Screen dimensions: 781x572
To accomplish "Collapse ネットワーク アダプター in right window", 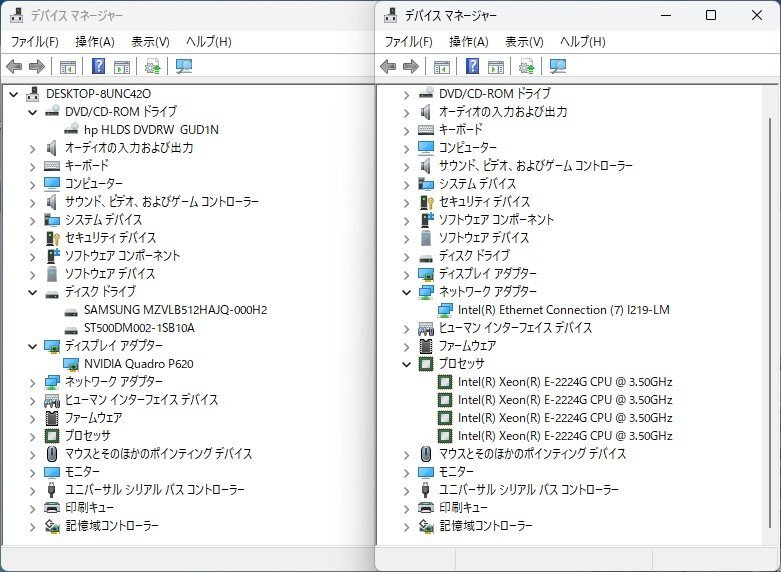I will point(406,292).
